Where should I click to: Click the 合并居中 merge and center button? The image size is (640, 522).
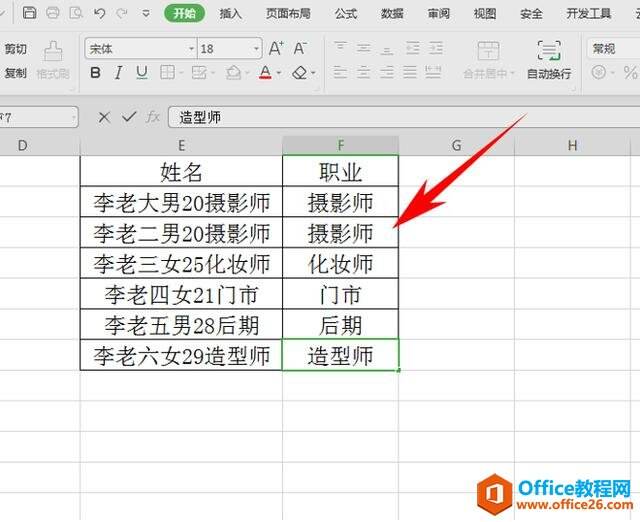point(489,60)
